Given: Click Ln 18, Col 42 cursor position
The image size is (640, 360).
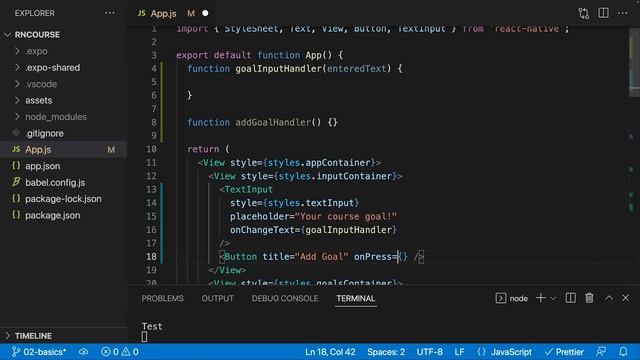Looking at the screenshot, I should coord(330,352).
